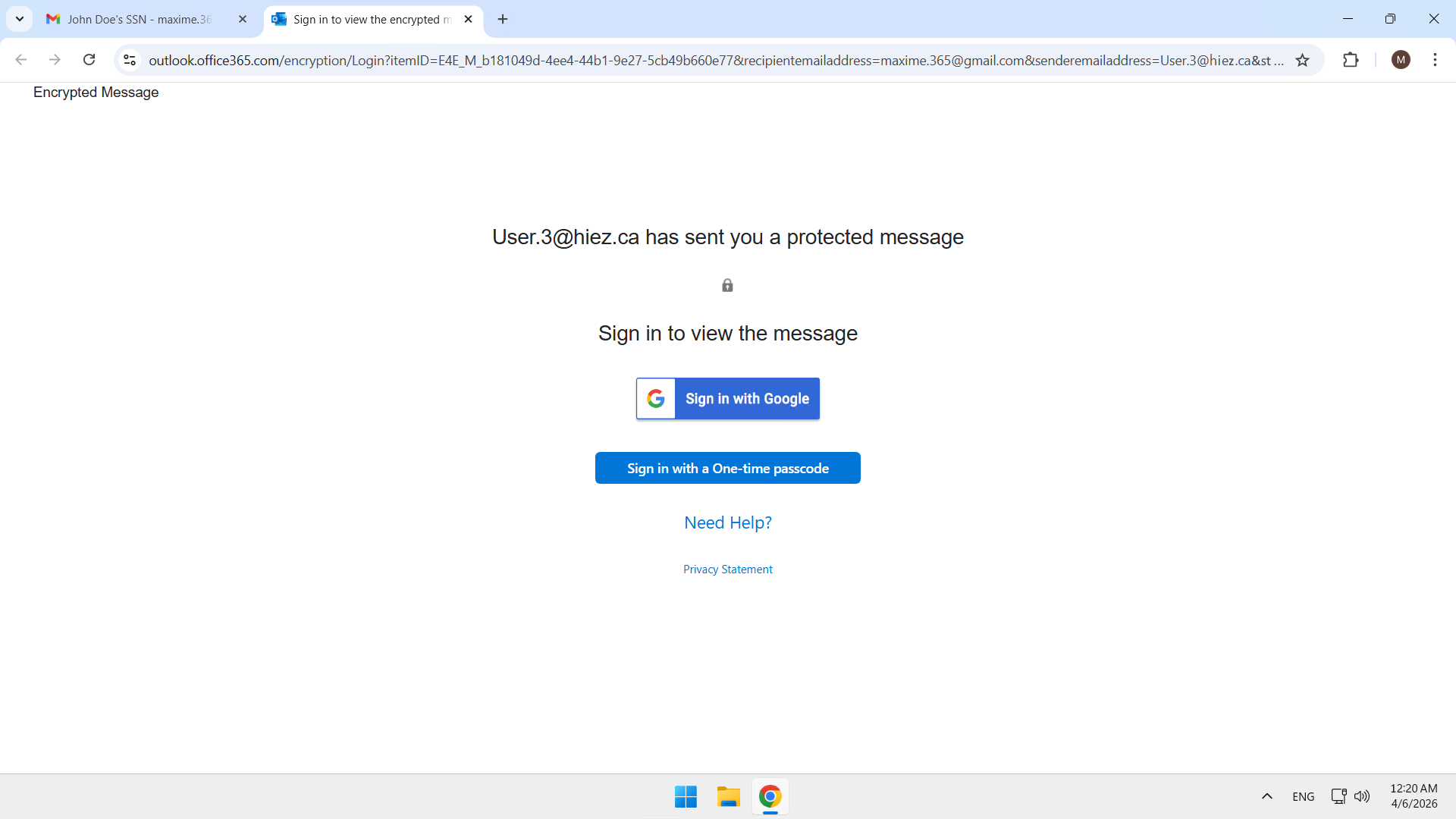Click Sign in with a One-time passcode
This screenshot has width=1456, height=819.
tap(727, 469)
